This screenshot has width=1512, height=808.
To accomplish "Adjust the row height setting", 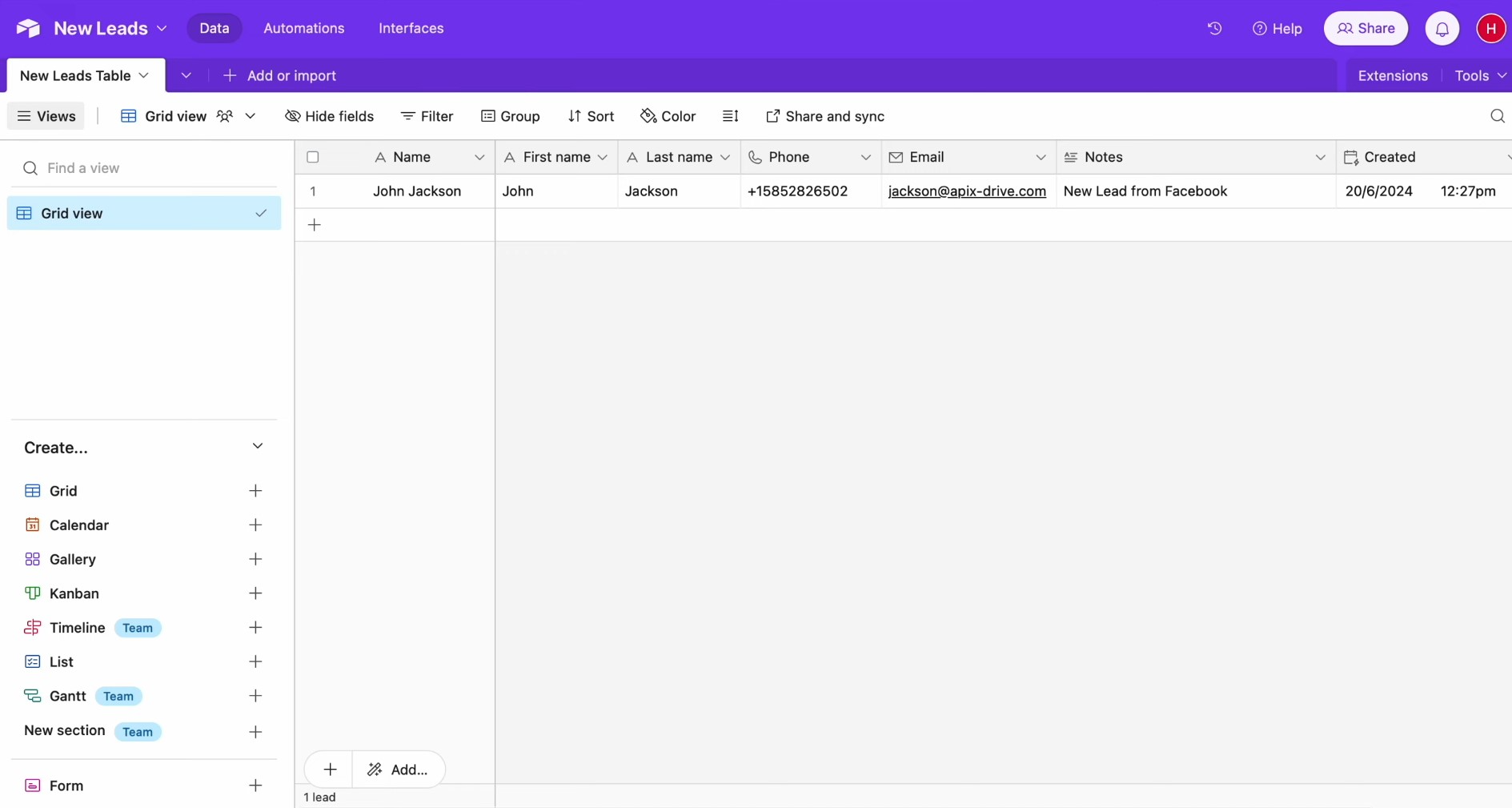I will 731,116.
